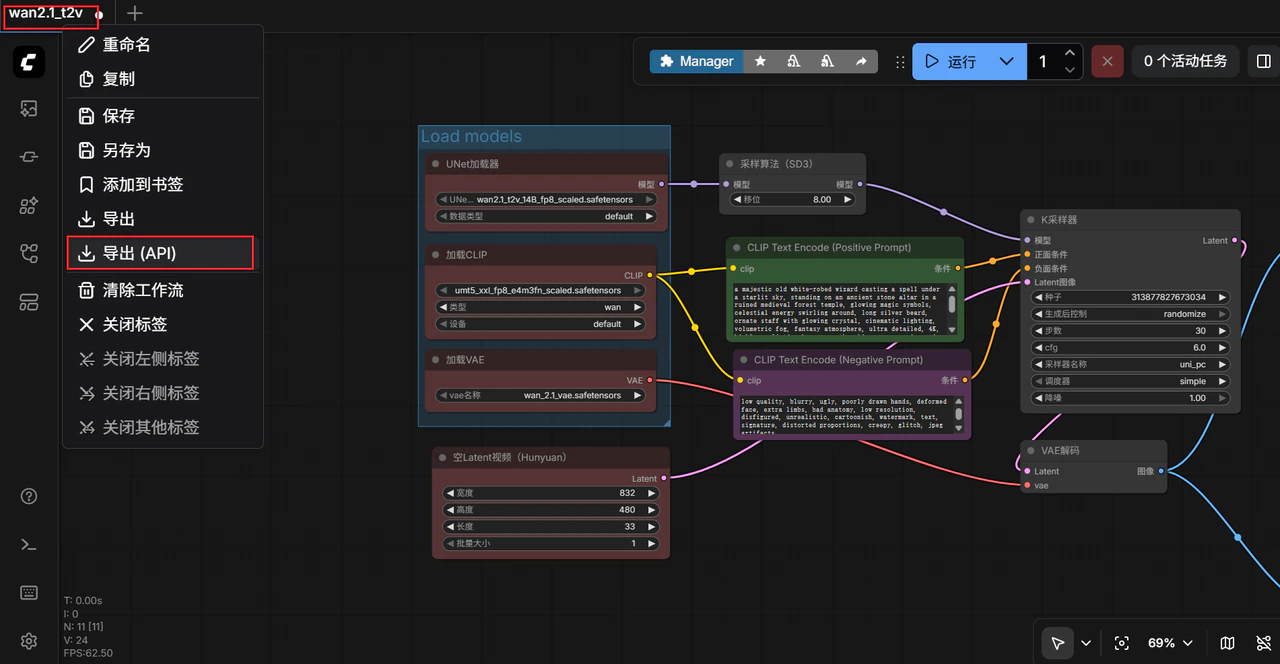Viewport: 1280px width, 664px height.
Task: Open the 生成后控制 randomize selector
Action: [x=1130, y=314]
